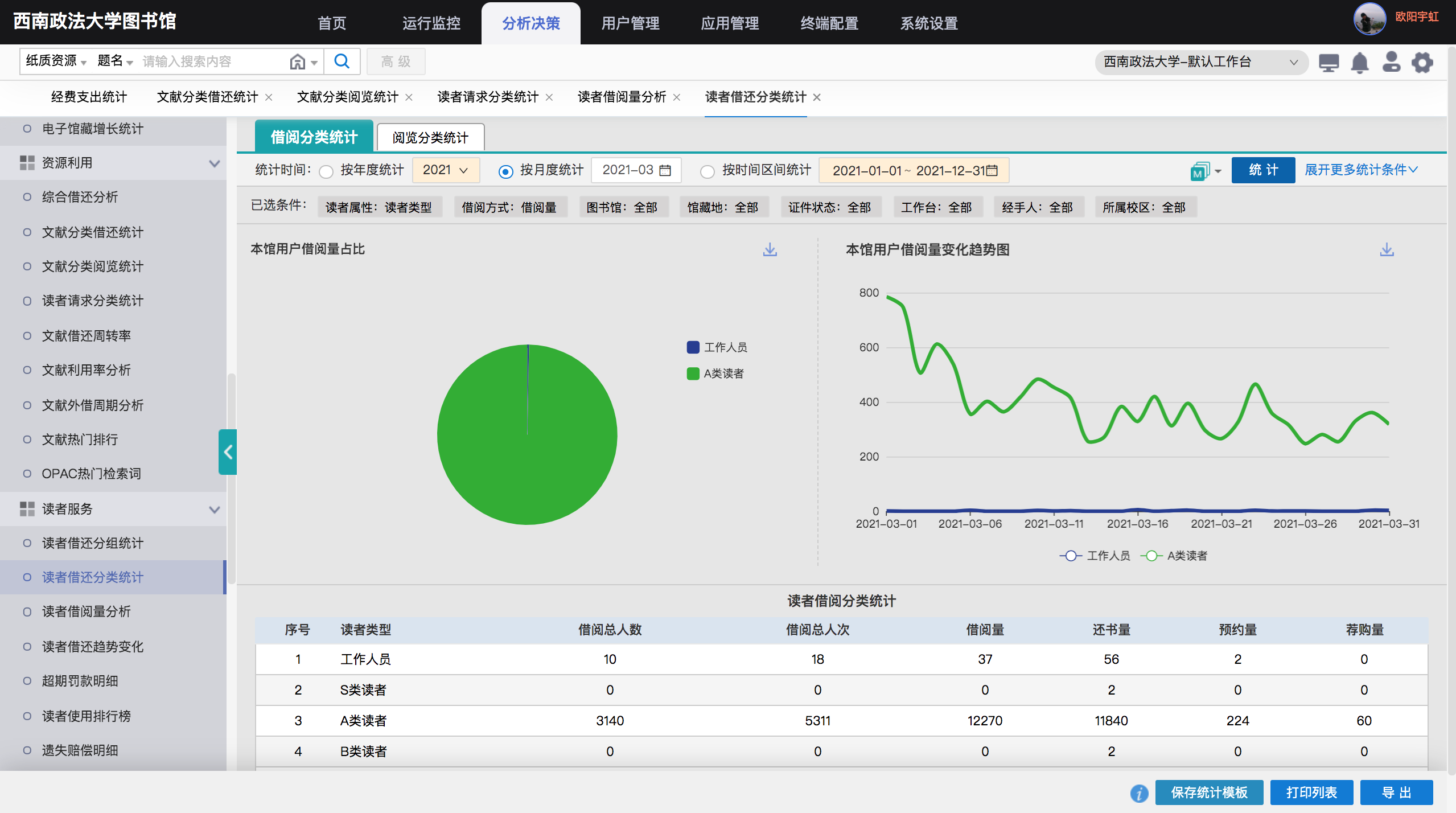Select 按时间区间统计 radio button

(x=707, y=171)
